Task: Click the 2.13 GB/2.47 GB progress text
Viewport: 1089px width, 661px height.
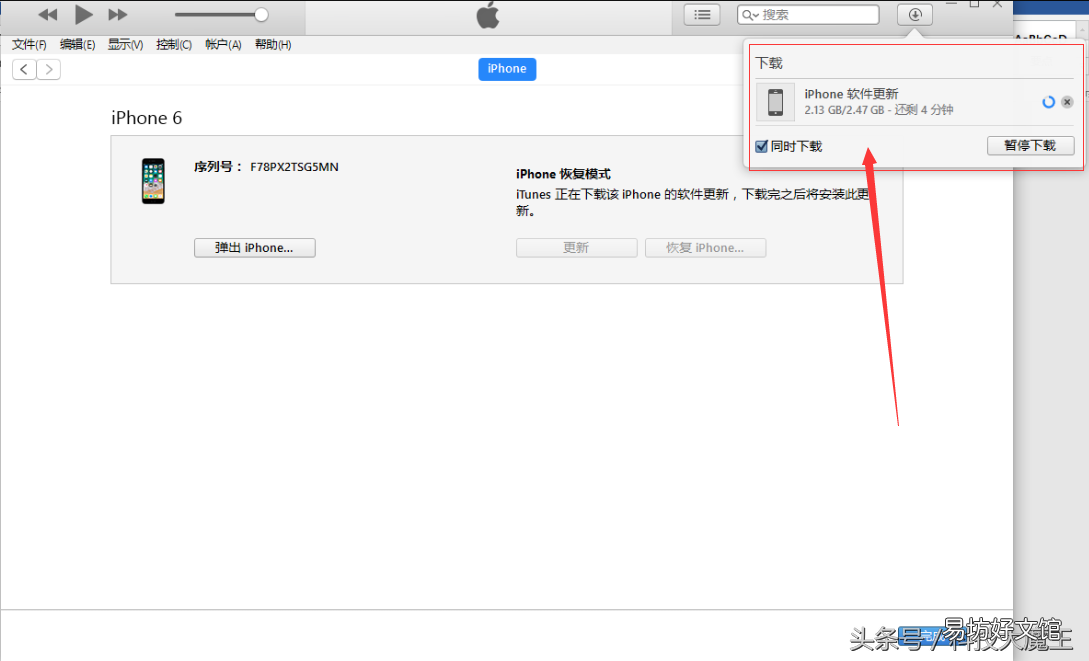Action: [844, 110]
